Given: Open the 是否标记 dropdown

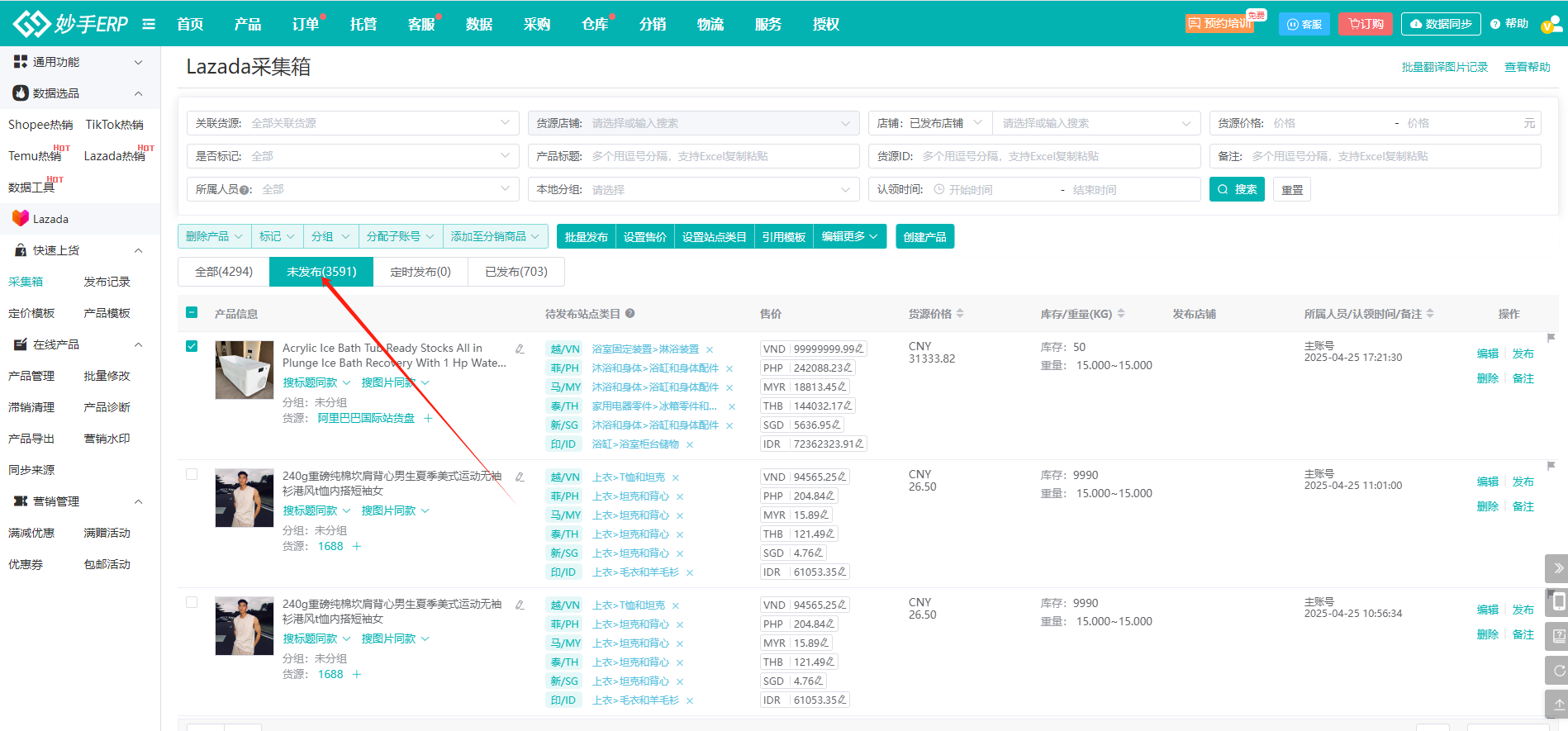Looking at the screenshot, I should click(x=353, y=156).
